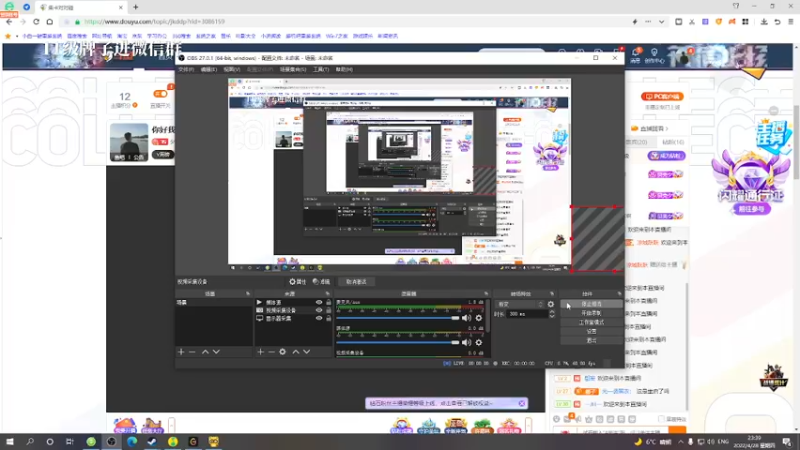Enable Studio Mode in Controls
The width and height of the screenshot is (800, 450).
click(x=591, y=322)
